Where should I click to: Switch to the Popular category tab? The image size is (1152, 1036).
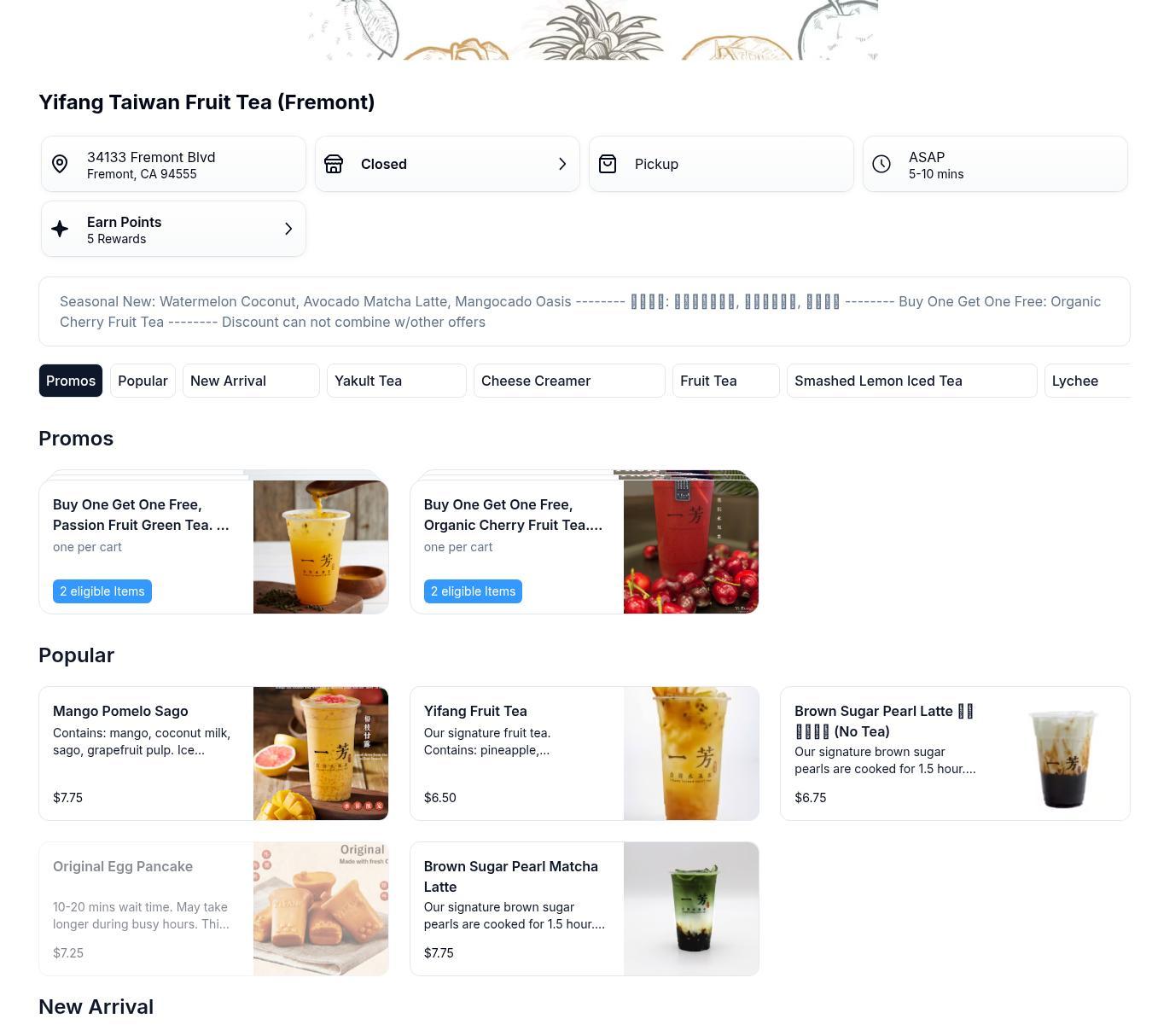[143, 381]
